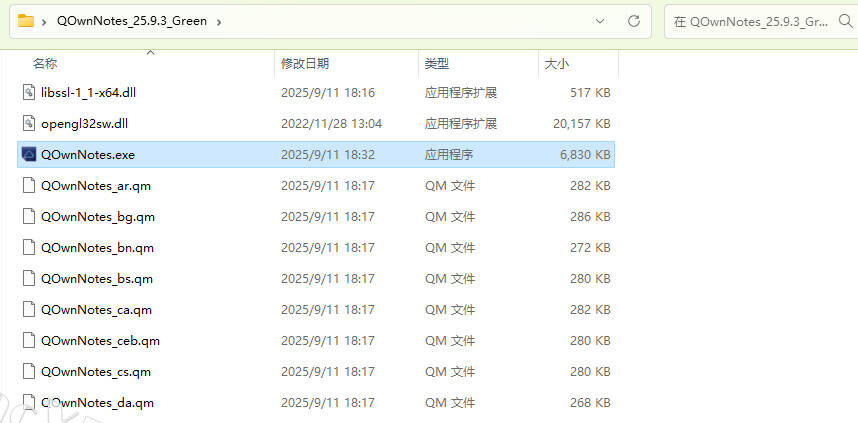The width and height of the screenshot is (858, 423).
Task: Sort files by 名称 column
Action: point(45,63)
